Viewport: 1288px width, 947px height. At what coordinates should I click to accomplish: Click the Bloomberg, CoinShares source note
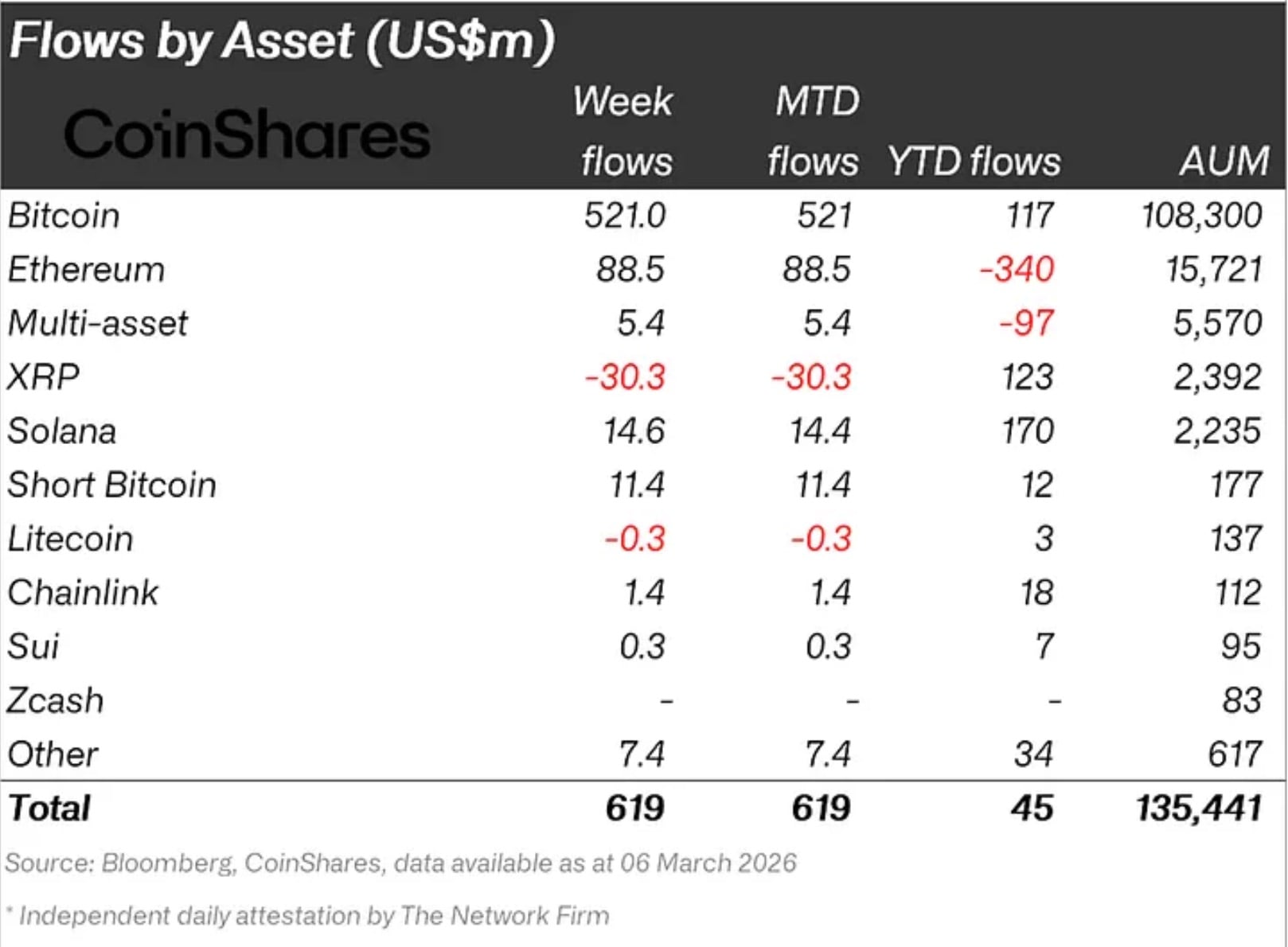(x=400, y=863)
